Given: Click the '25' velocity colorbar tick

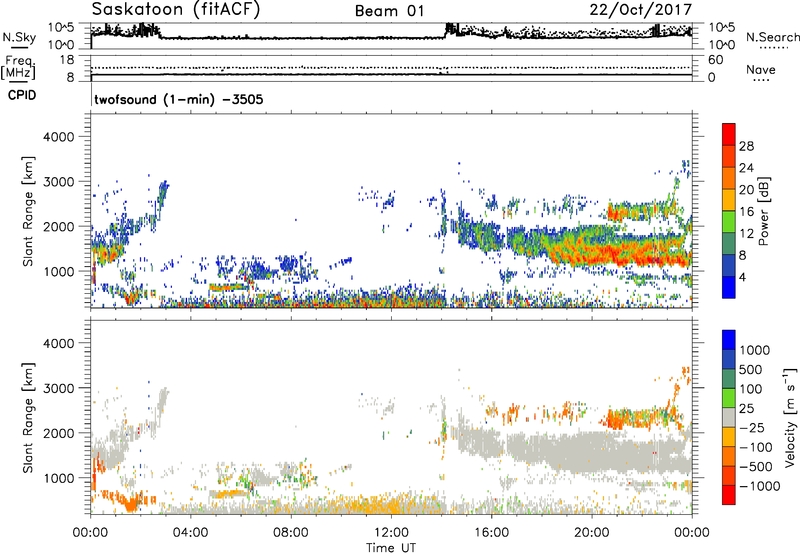Looking at the screenshot, I should coord(746,409).
